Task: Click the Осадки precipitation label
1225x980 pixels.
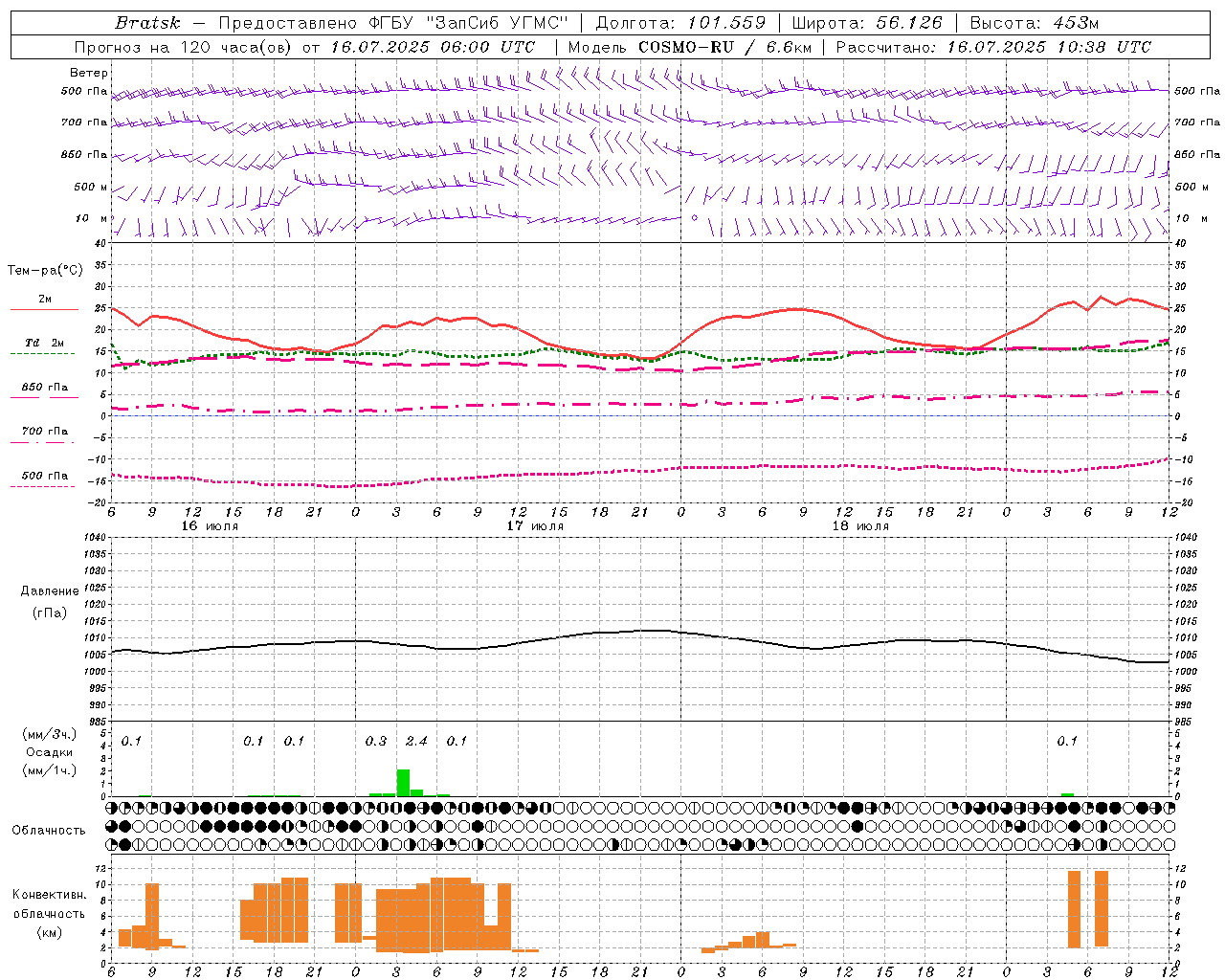Action: [x=49, y=752]
